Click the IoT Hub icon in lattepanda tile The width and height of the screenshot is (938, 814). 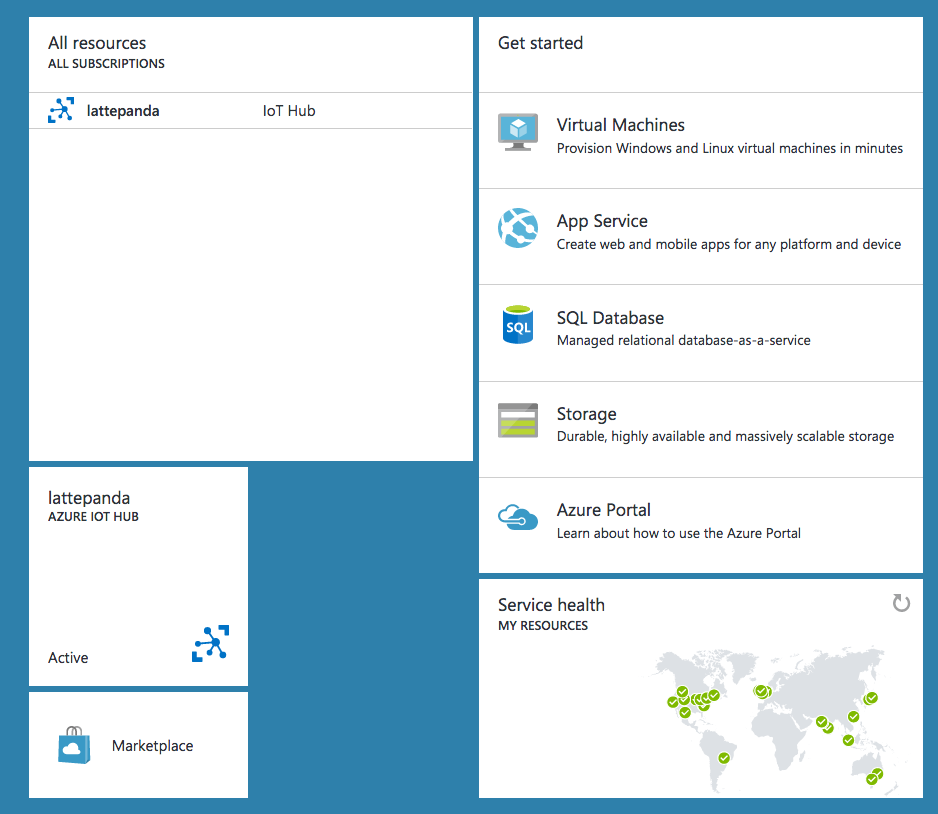[210, 643]
